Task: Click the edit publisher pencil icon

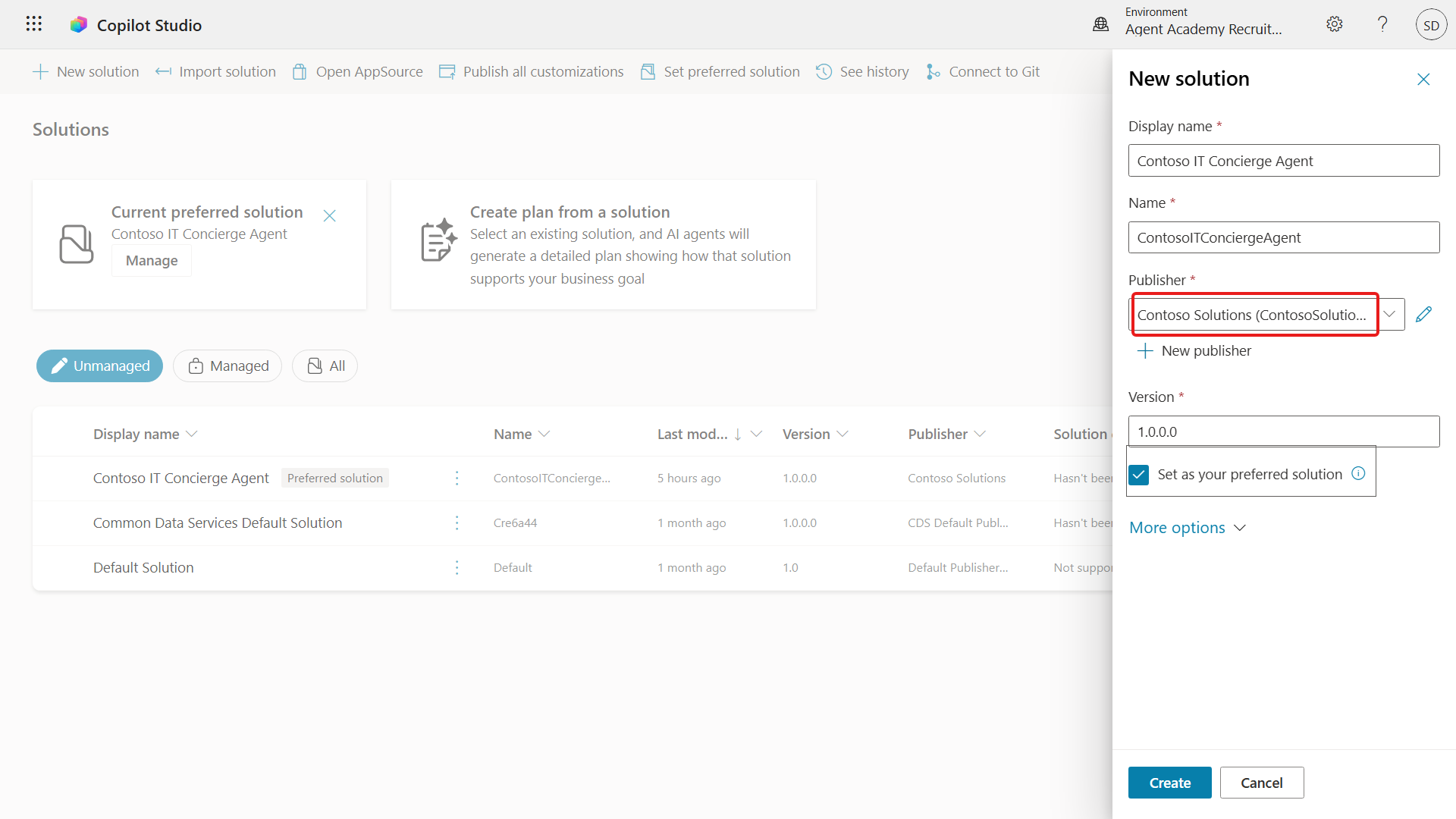Action: click(1423, 314)
